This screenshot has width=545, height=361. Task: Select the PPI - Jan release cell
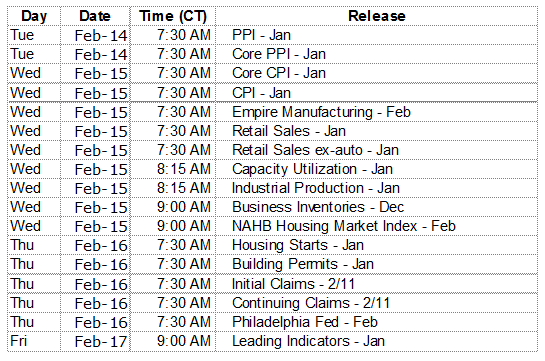point(376,35)
